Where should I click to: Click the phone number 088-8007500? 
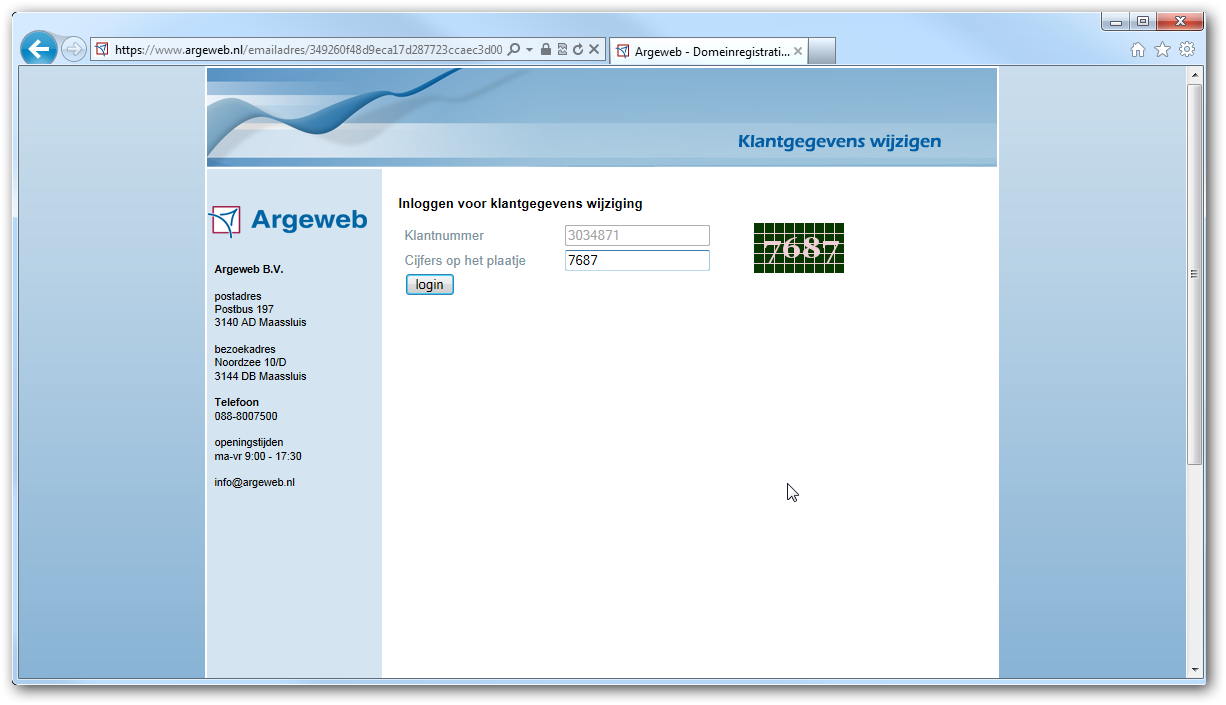coord(246,416)
